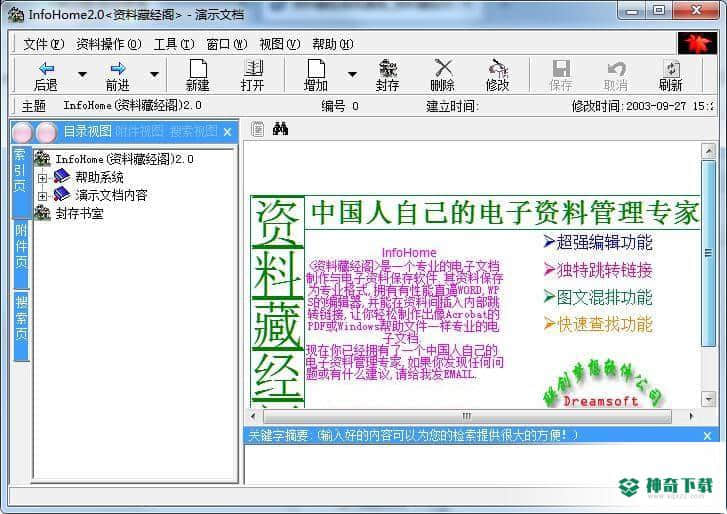Viewport: 727px width, 514px height.
Task: Click the red leaf logo icon
Action: tap(698, 43)
